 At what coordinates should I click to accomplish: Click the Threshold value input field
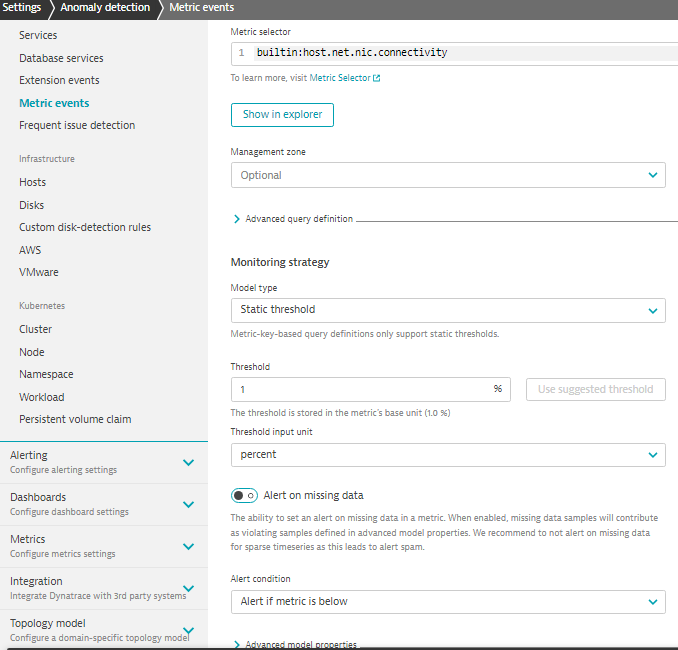click(360, 389)
